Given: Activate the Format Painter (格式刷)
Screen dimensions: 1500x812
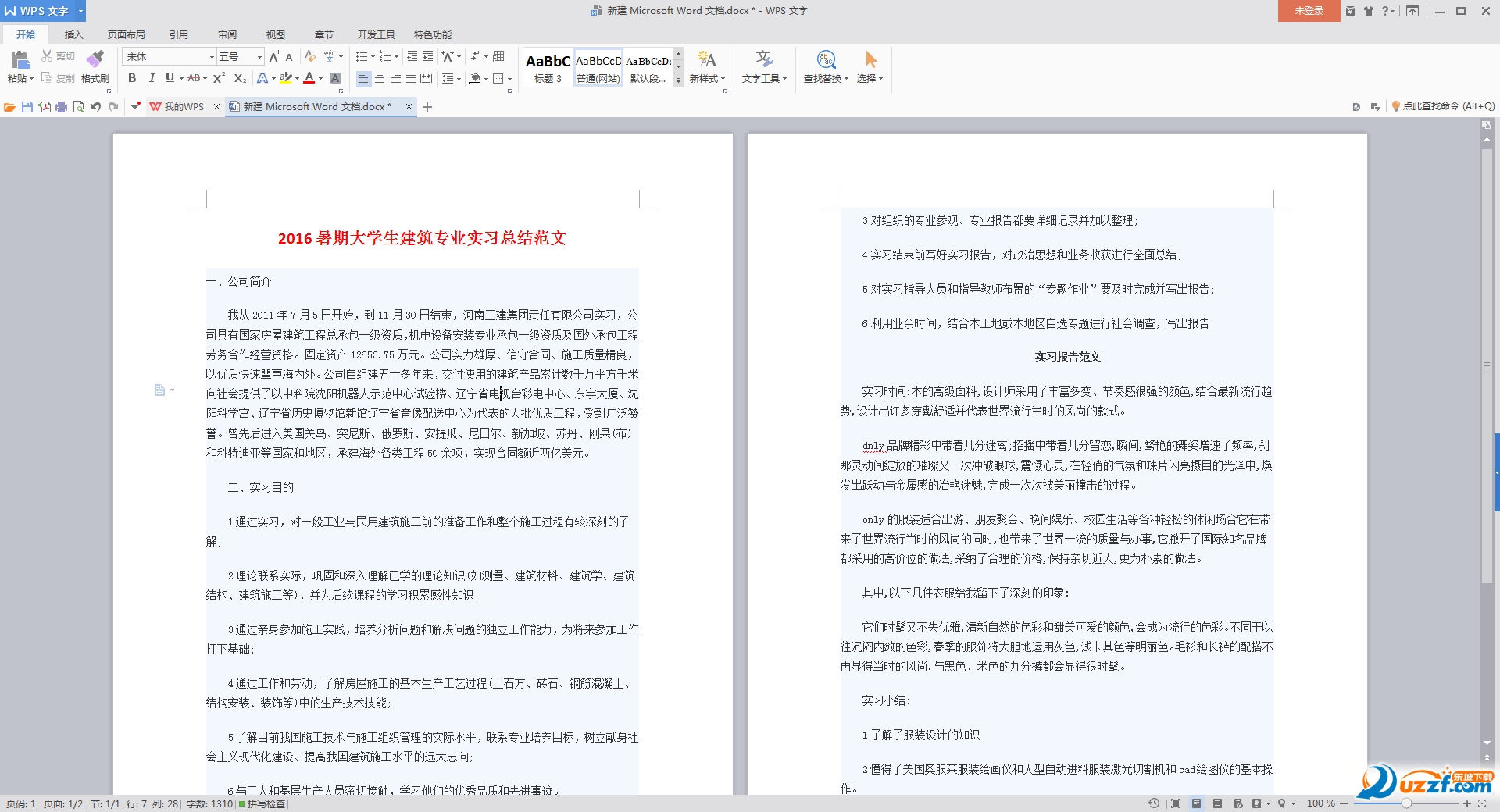Looking at the screenshot, I should (x=95, y=67).
